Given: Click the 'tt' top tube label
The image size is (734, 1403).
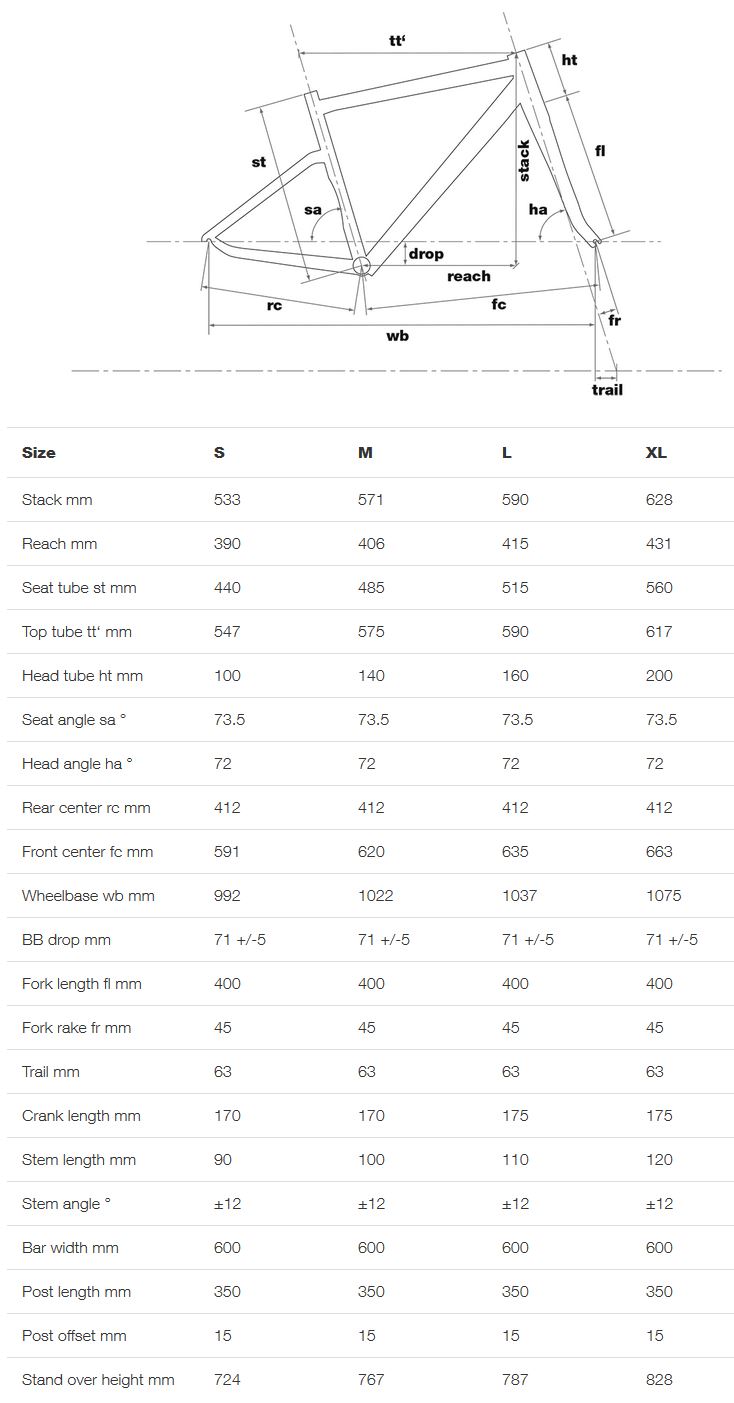Looking at the screenshot, I should coord(402,41).
